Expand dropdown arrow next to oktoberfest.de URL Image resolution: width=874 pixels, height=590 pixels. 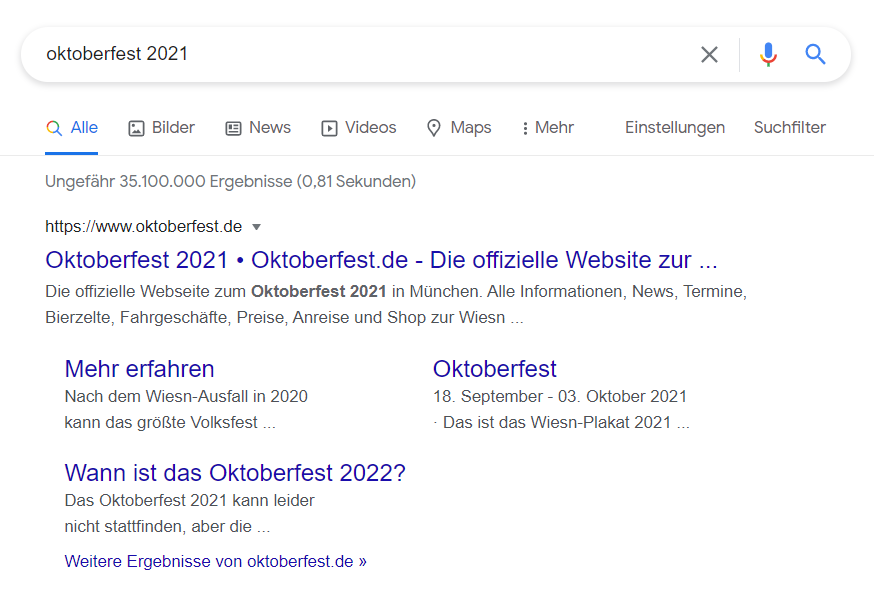tap(256, 227)
